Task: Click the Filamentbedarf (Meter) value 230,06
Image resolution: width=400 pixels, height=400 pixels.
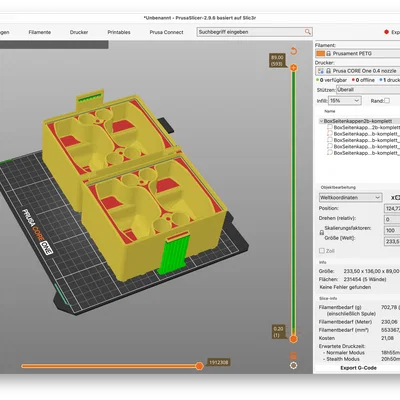Action: (389, 322)
